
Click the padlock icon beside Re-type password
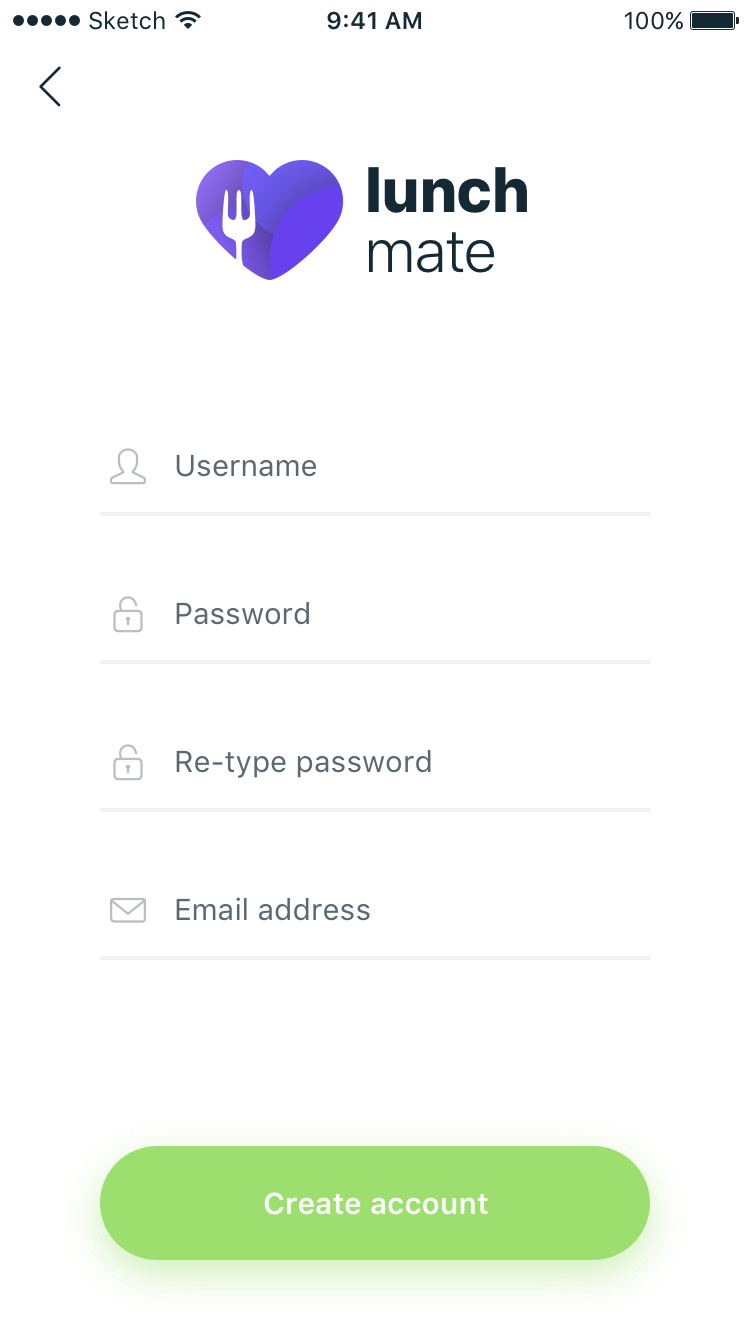tap(128, 763)
